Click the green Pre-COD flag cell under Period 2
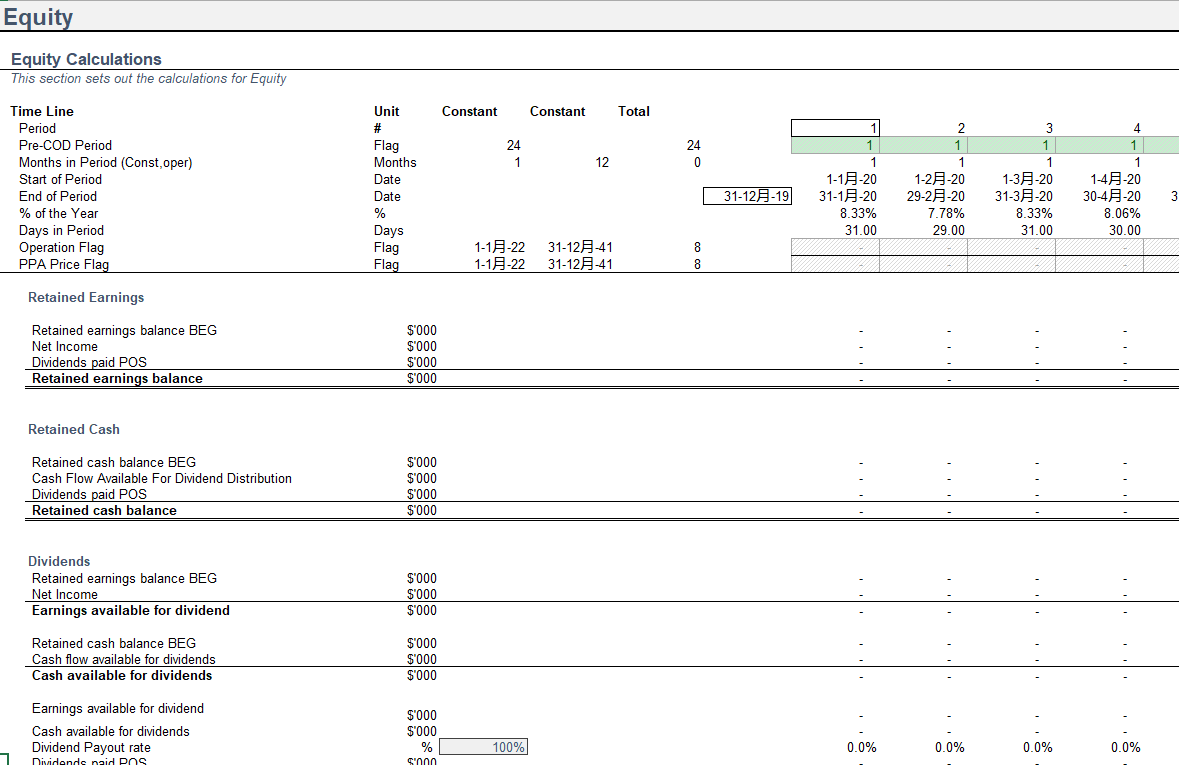The width and height of the screenshot is (1179, 765). [923, 145]
